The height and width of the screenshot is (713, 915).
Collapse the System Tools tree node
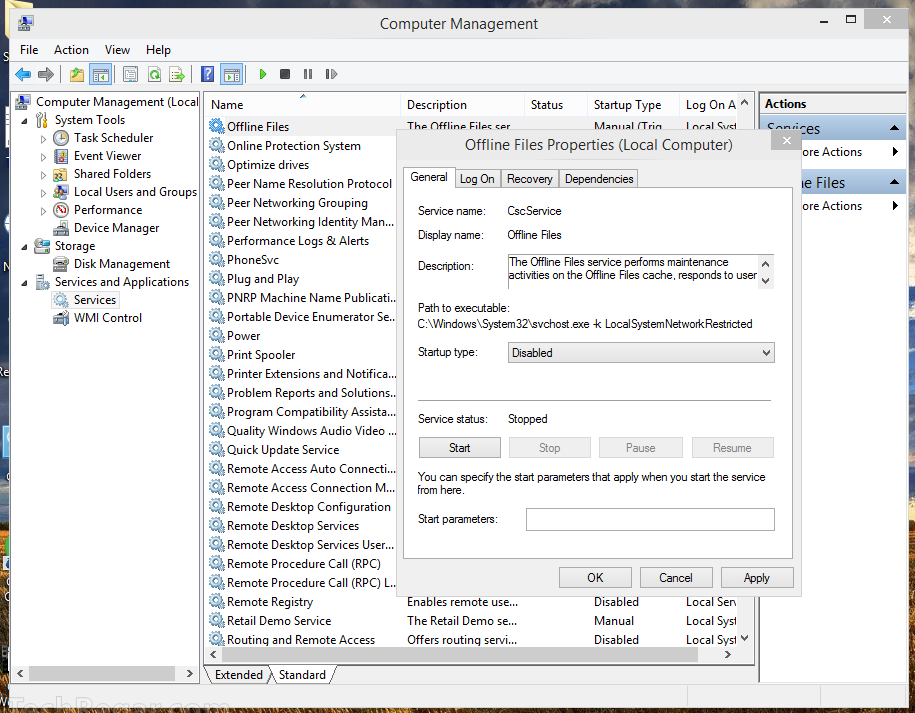pyautogui.click(x=25, y=121)
